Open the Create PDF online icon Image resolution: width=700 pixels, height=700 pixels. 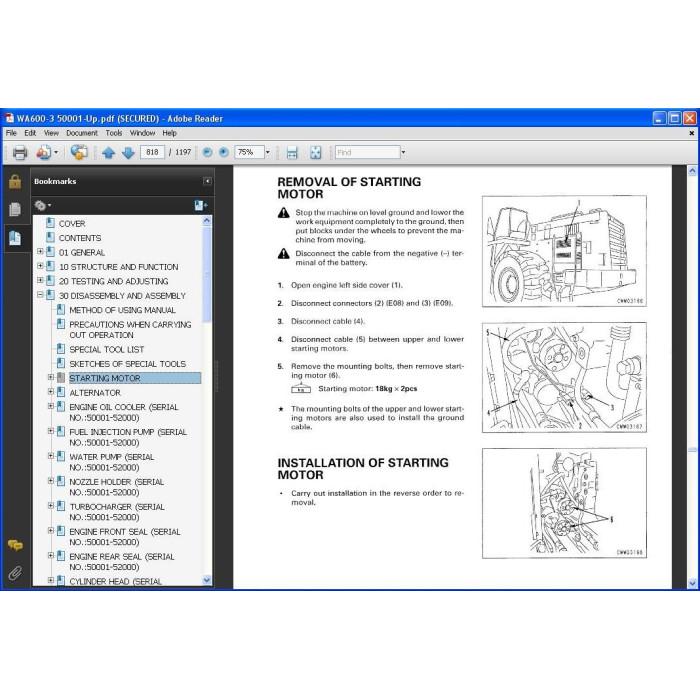[x=44, y=153]
